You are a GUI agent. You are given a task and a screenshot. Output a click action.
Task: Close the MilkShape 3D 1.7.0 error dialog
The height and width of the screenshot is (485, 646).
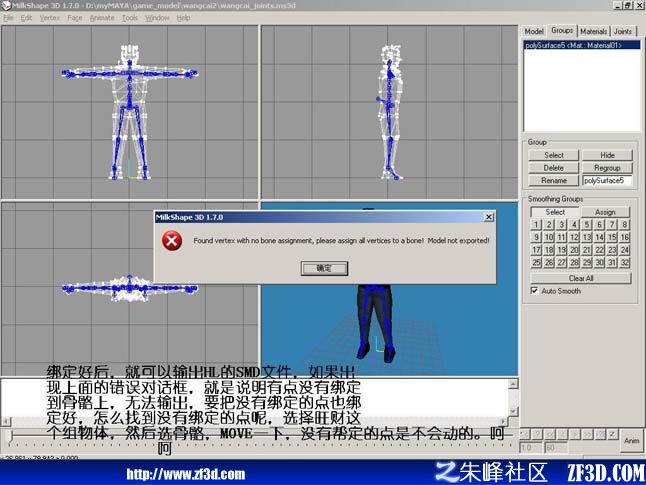(489, 217)
